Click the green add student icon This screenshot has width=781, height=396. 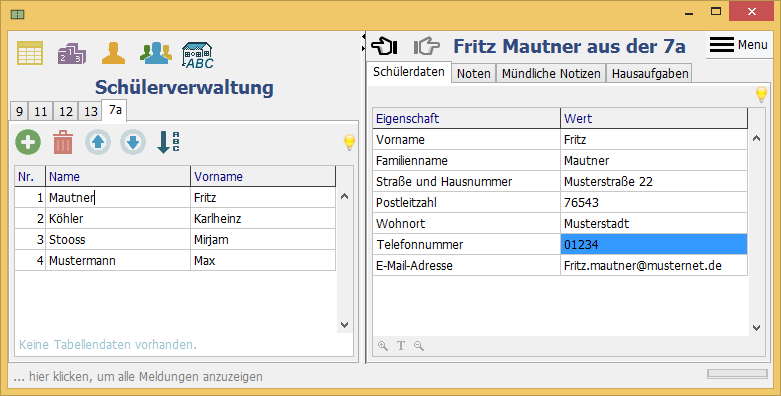[28, 142]
